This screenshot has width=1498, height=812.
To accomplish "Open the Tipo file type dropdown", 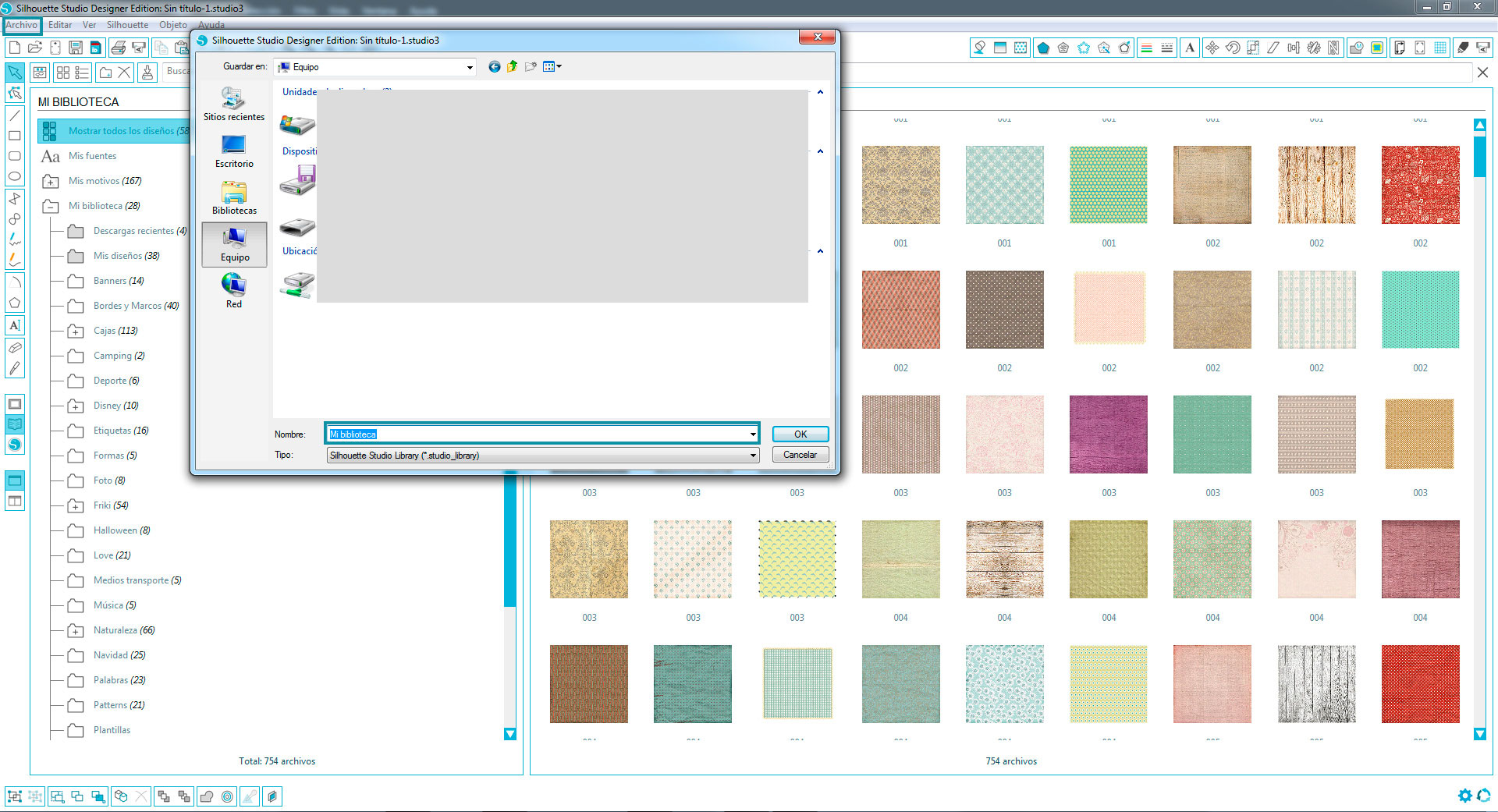I will pos(753,456).
